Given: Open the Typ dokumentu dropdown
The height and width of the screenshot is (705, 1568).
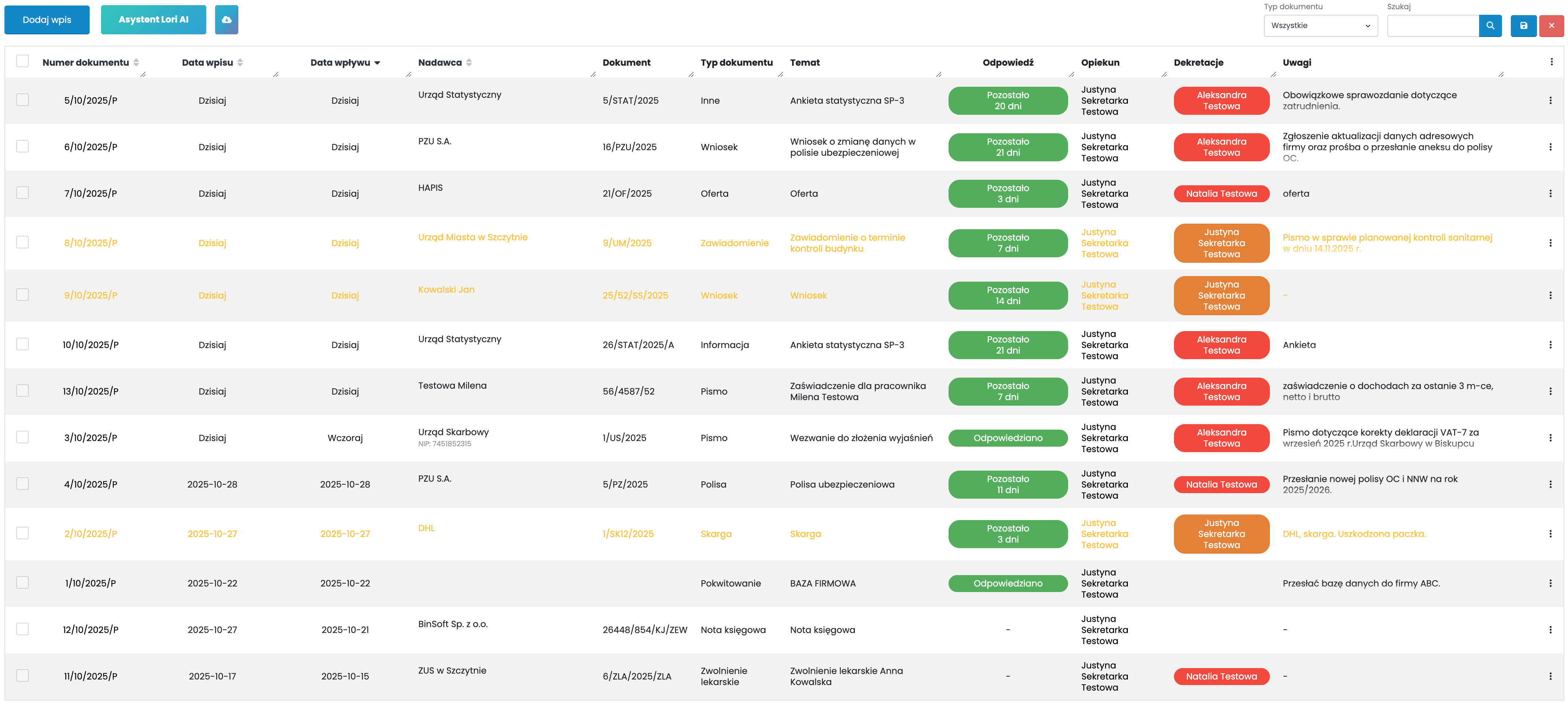Looking at the screenshot, I should (1320, 25).
